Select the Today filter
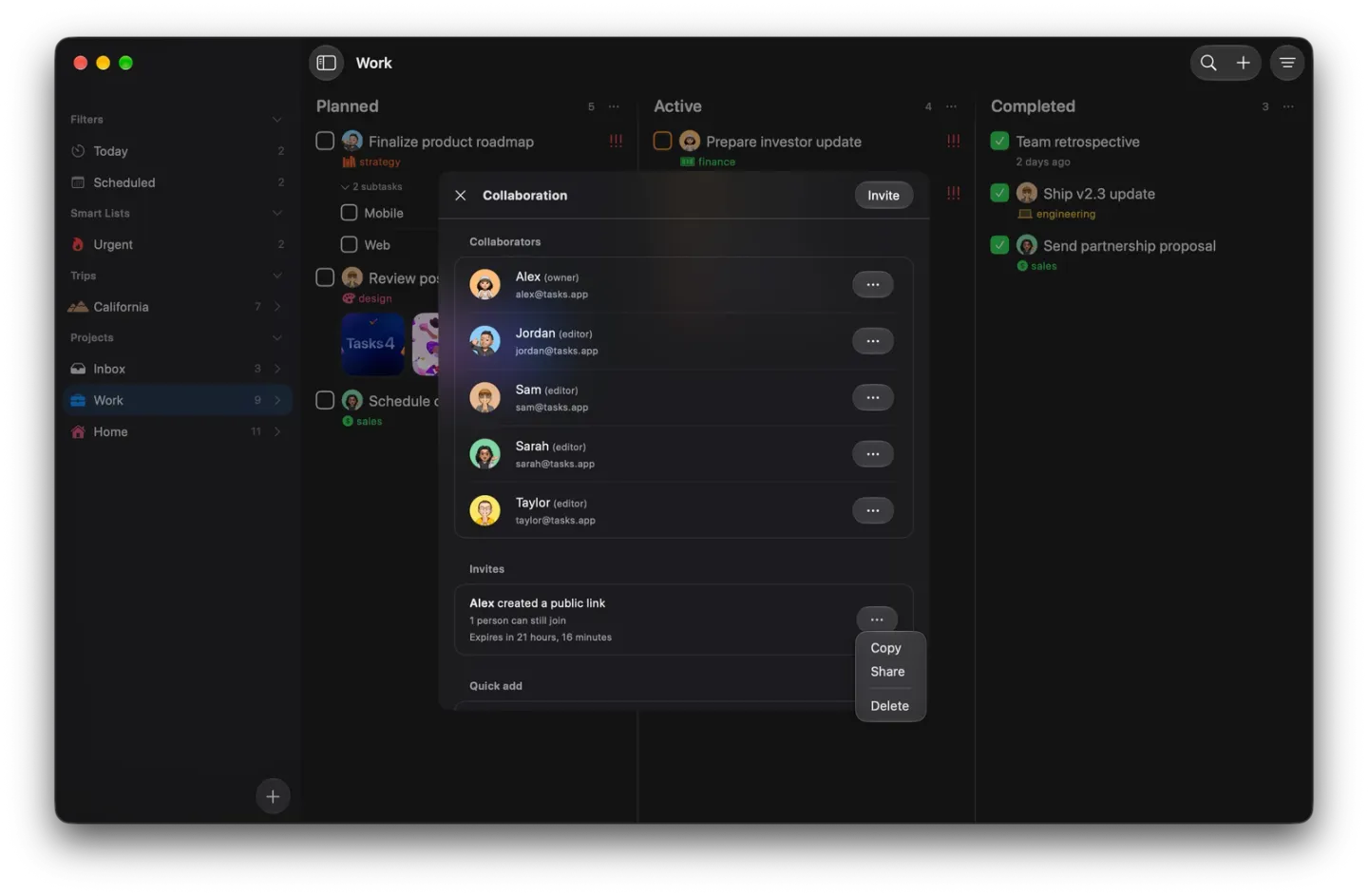 (x=179, y=151)
